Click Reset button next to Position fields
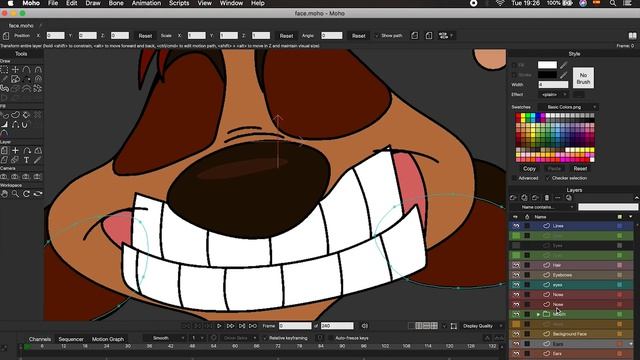Viewport: 640px width, 360px height. coord(145,36)
